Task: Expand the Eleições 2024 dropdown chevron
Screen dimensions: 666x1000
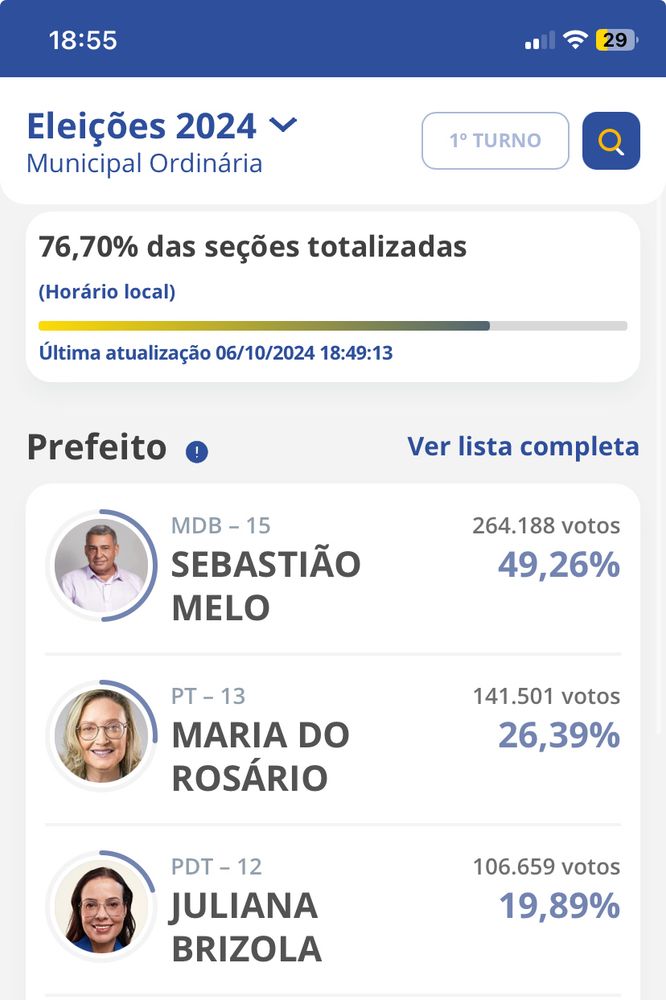Action: (284, 125)
